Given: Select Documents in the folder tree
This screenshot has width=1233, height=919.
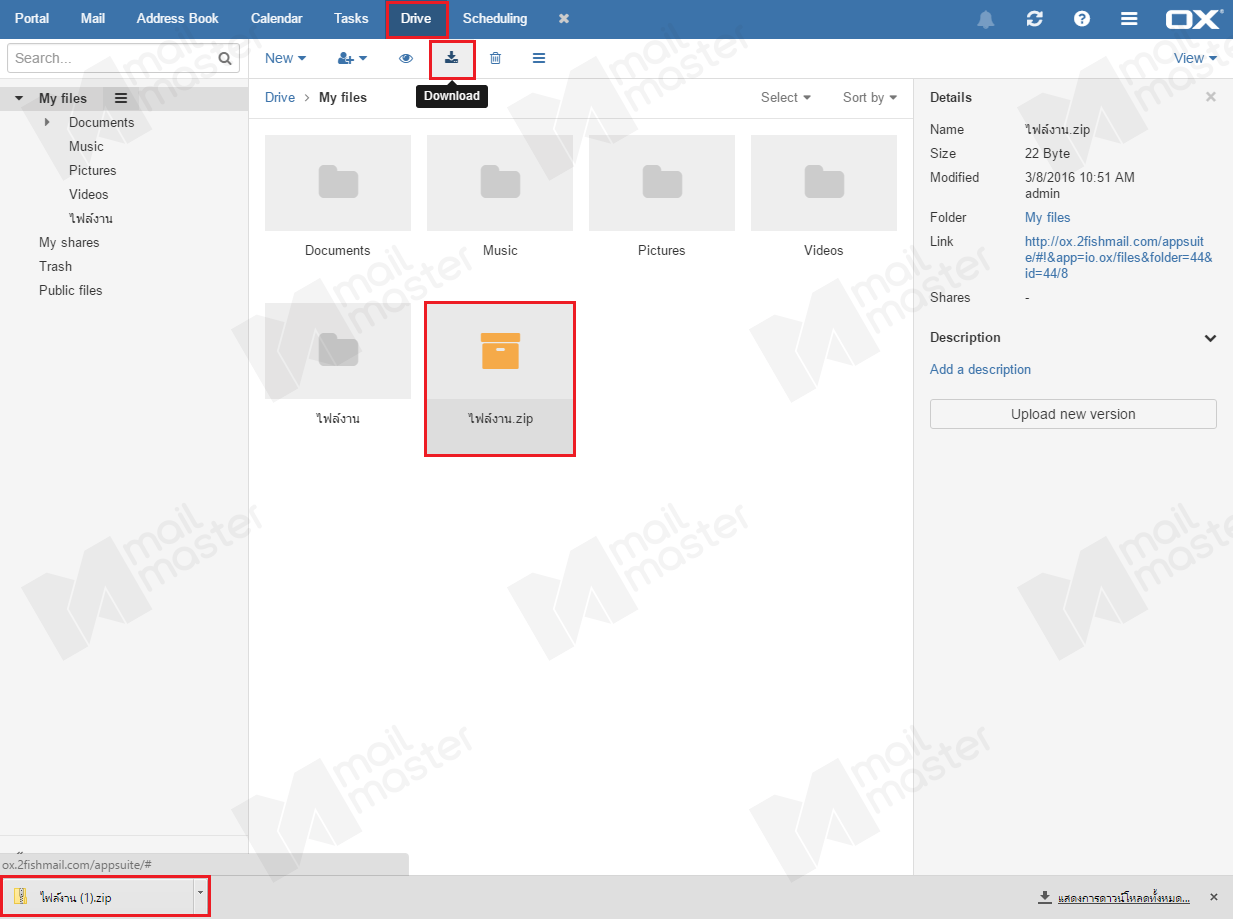Looking at the screenshot, I should [102, 122].
